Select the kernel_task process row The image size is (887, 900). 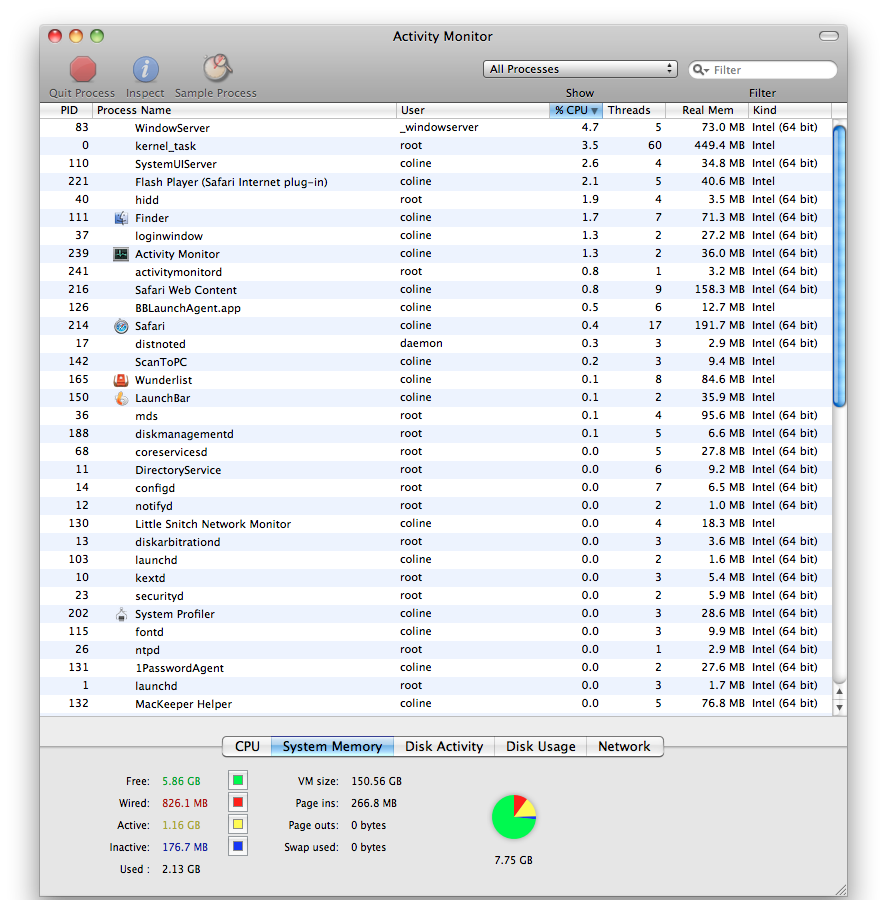coord(436,145)
